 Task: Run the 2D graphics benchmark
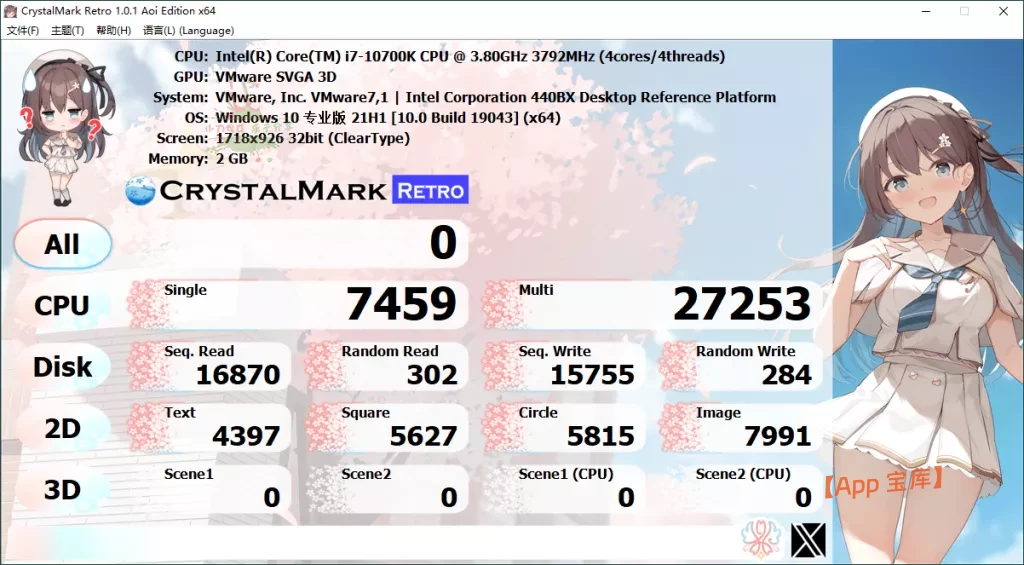coord(62,429)
